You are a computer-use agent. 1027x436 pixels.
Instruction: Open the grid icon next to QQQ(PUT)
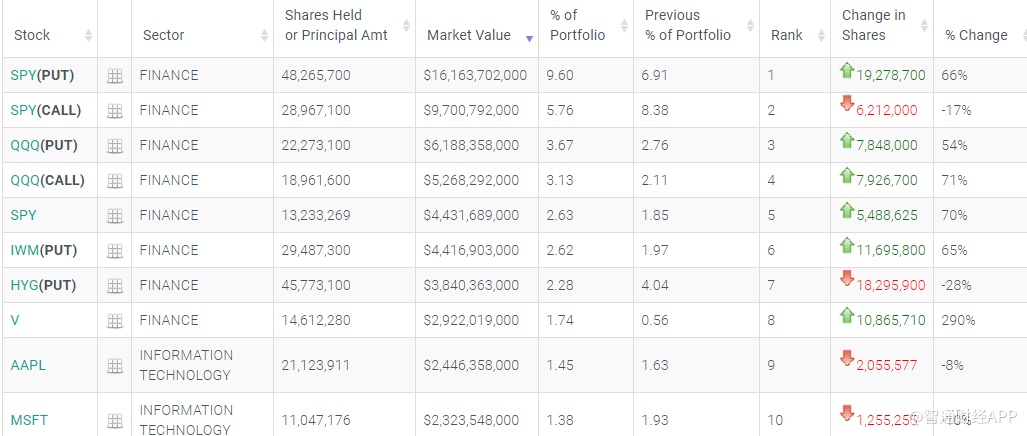pyautogui.click(x=115, y=146)
